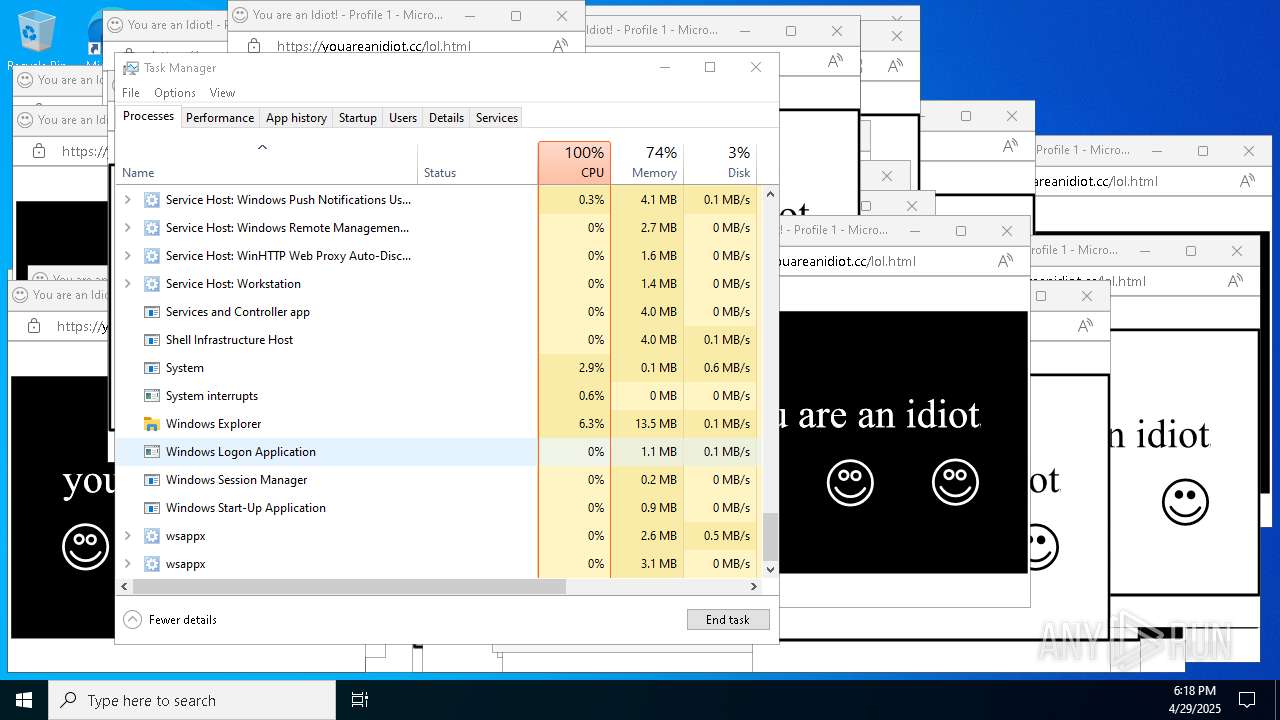
Task: Click the sort arrow above Name column
Action: [x=262, y=148]
